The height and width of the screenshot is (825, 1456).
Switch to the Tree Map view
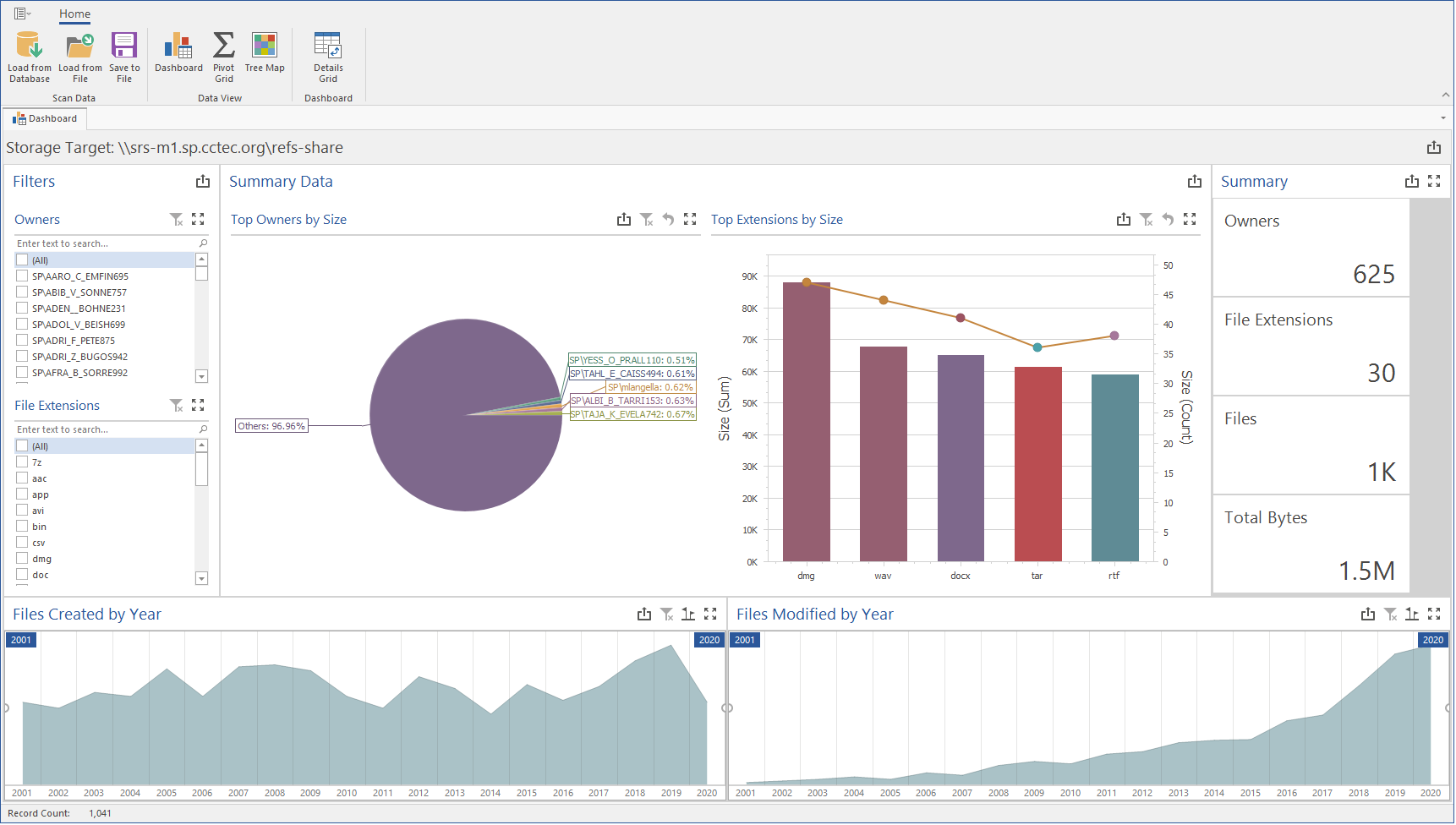[x=265, y=46]
